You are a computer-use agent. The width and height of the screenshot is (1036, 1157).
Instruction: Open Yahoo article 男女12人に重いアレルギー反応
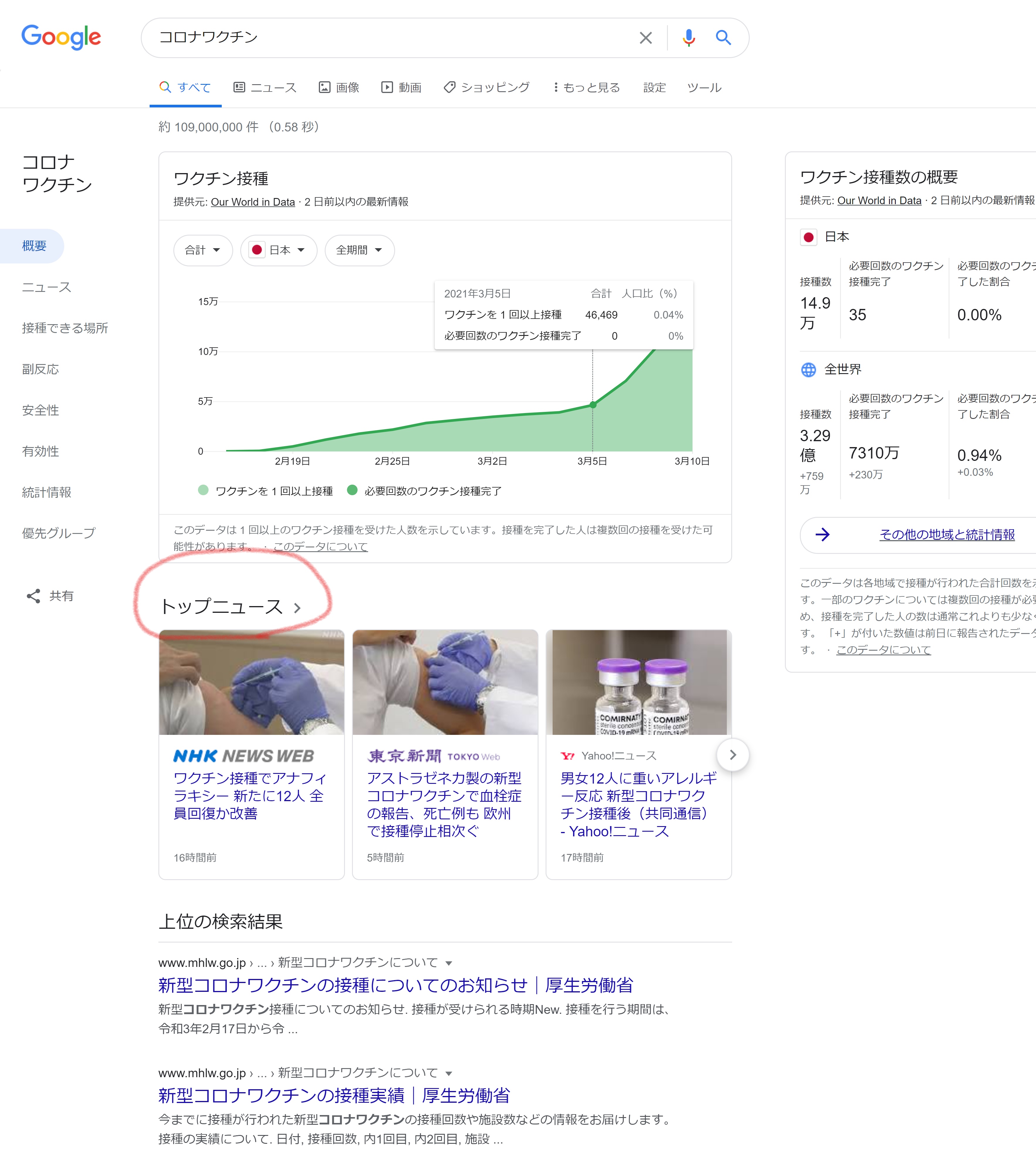click(x=639, y=805)
